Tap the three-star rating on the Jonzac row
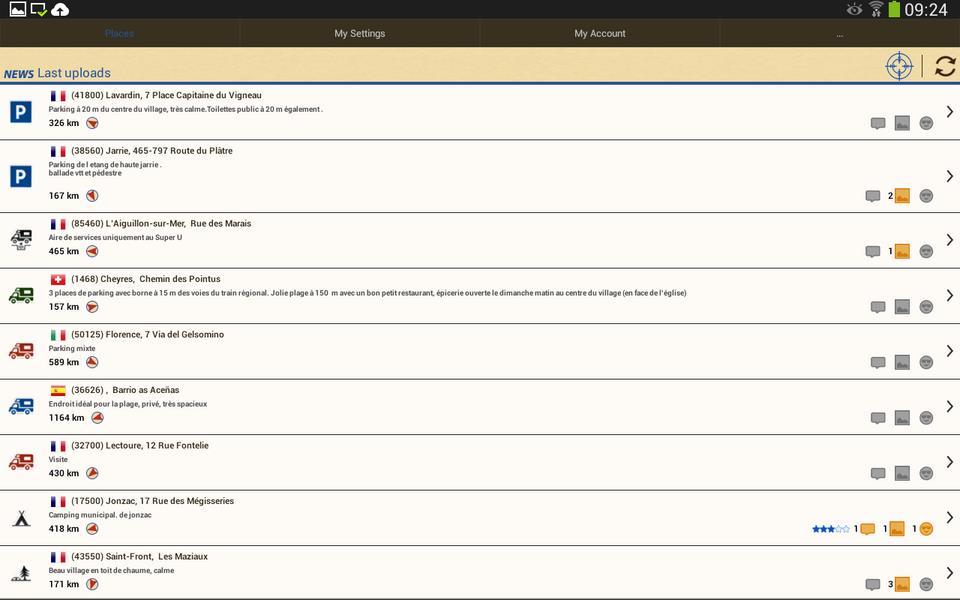The width and height of the screenshot is (960, 600). (x=830, y=529)
